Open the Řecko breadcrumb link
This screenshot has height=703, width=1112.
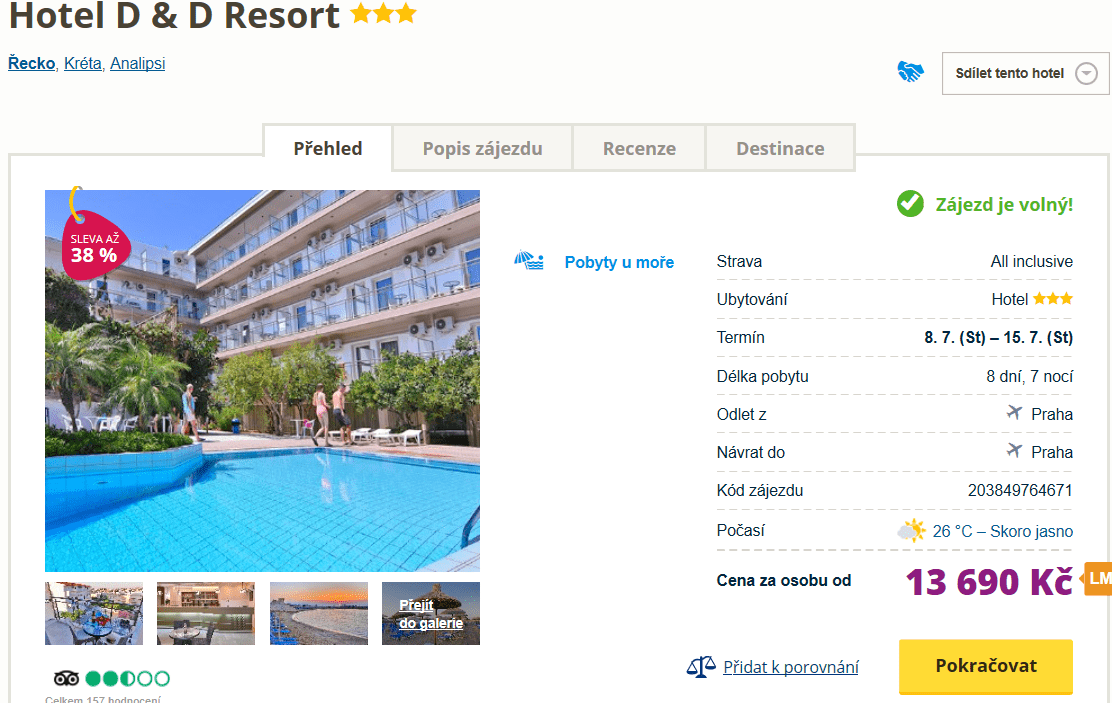pos(31,63)
